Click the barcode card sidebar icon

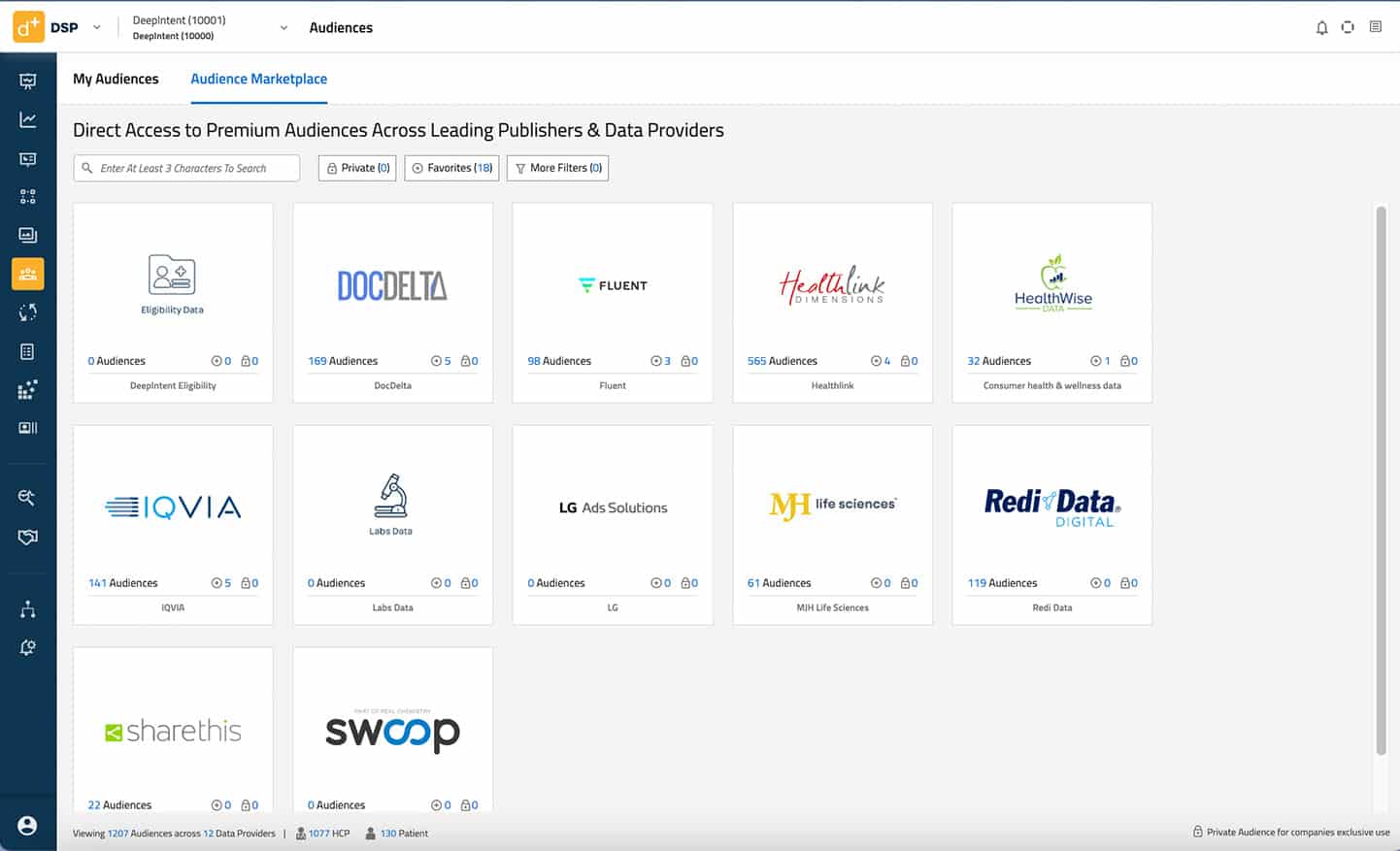(x=27, y=428)
